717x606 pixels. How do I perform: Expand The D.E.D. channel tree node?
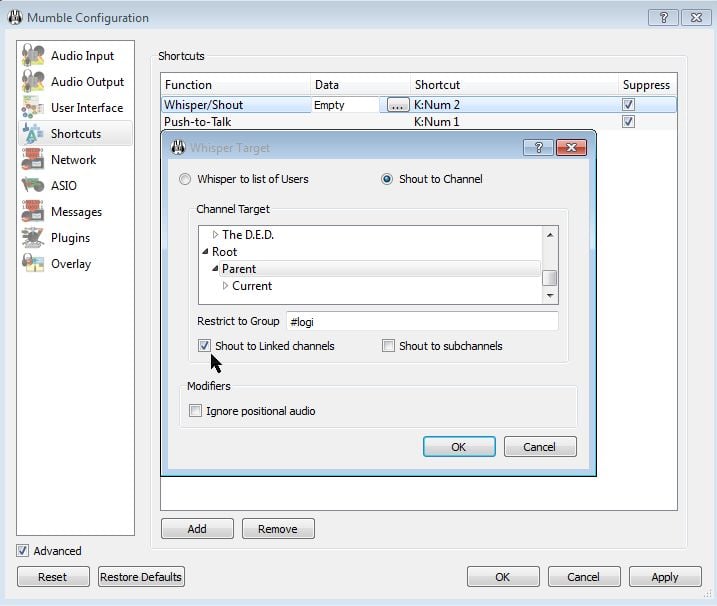(x=216, y=235)
